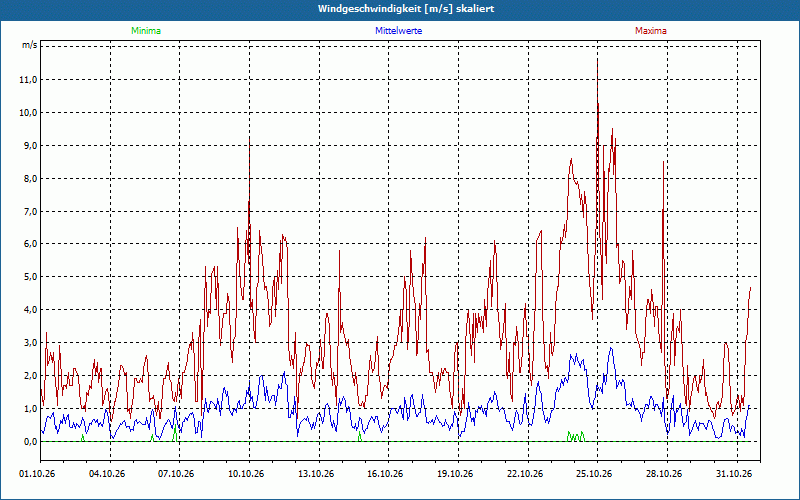Click the green Minima spike at 07.10.26
800x500 pixels.
point(176,433)
